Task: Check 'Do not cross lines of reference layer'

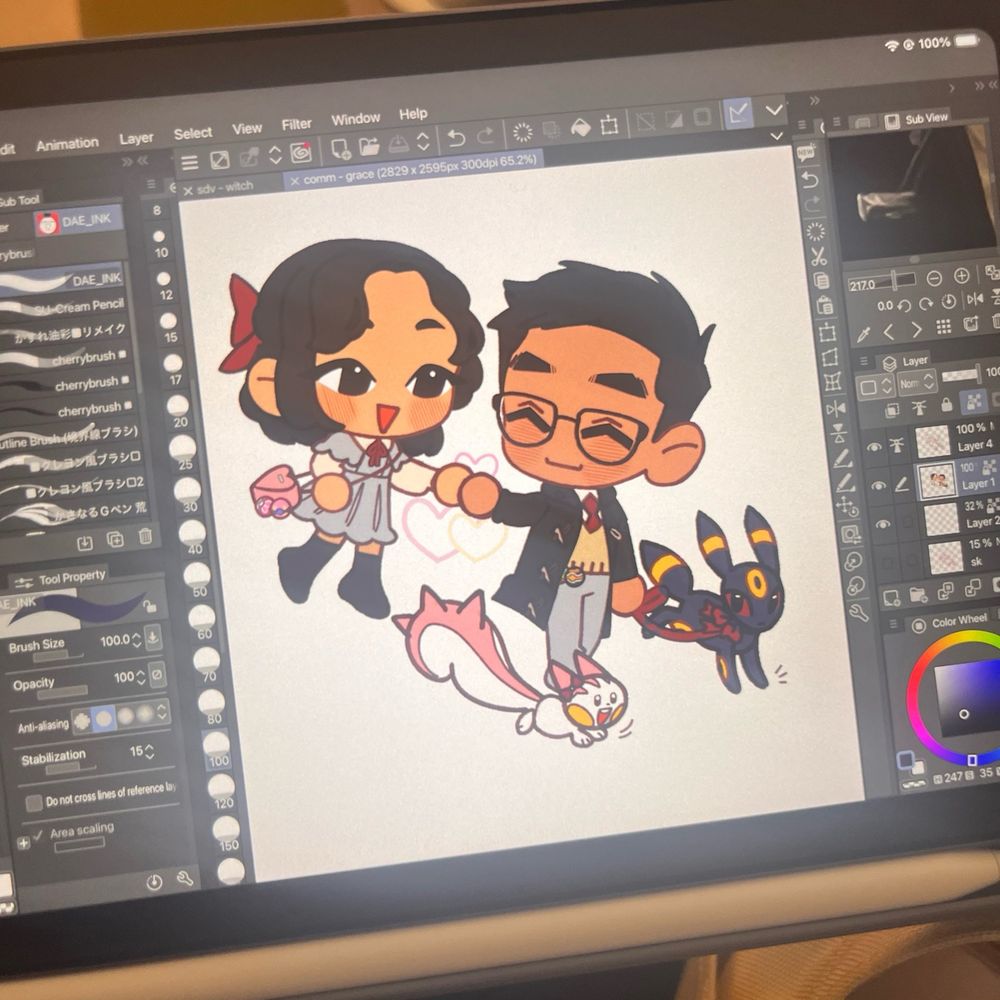Action: pyautogui.click(x=34, y=803)
